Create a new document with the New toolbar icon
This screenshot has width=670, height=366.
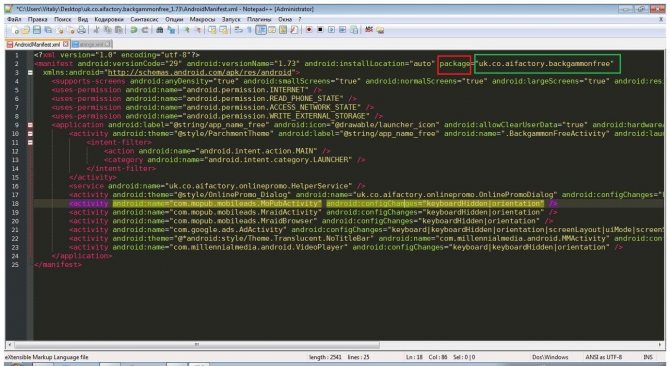15,30
